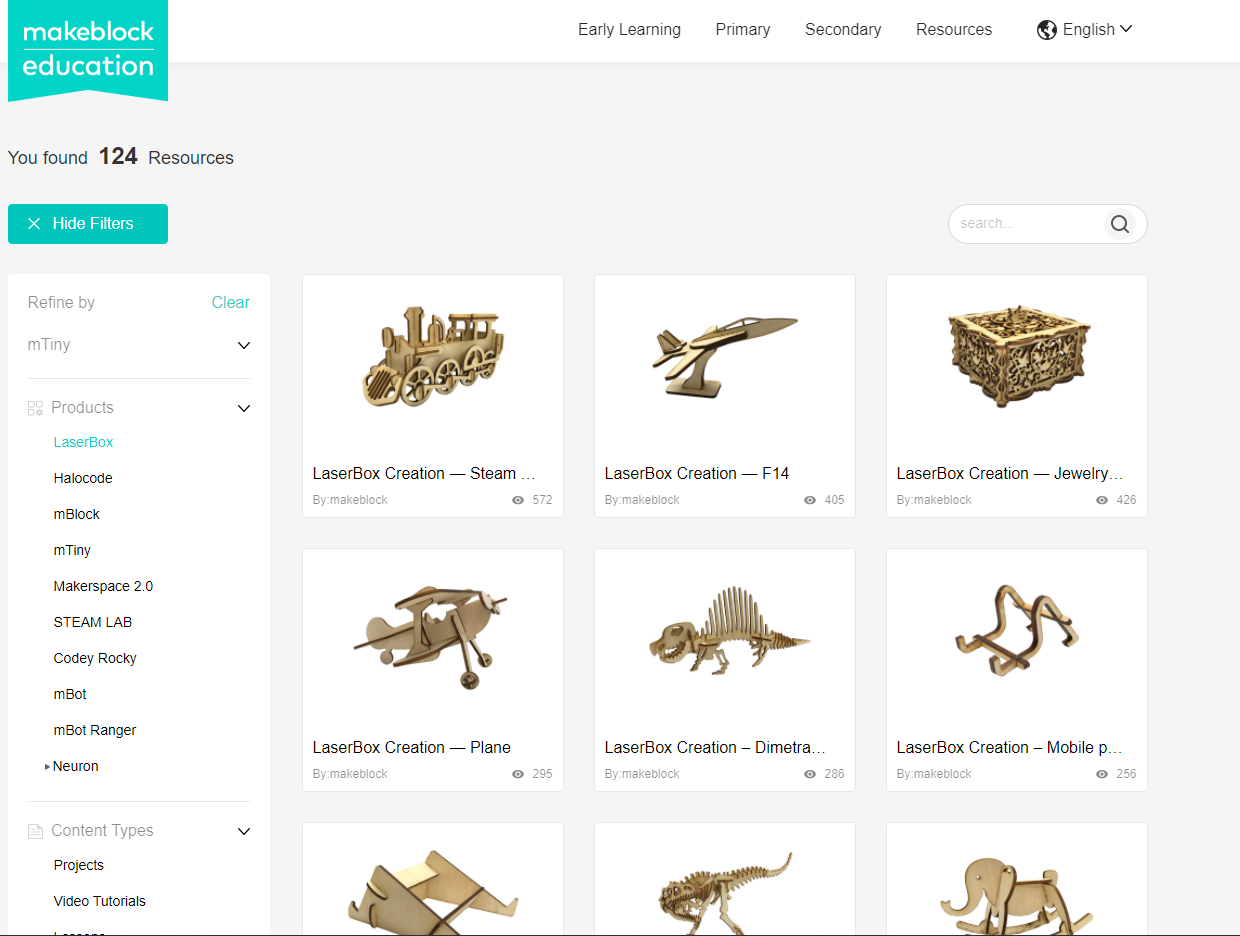Image resolution: width=1240 pixels, height=936 pixels.
Task: Click the makeblock education logo
Action: click(x=88, y=50)
